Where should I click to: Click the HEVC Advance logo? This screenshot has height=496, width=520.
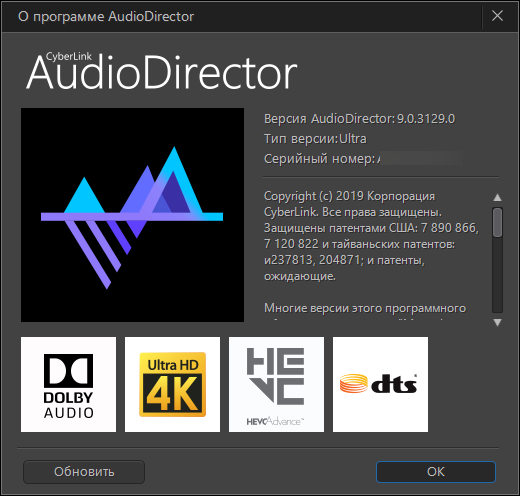276,384
